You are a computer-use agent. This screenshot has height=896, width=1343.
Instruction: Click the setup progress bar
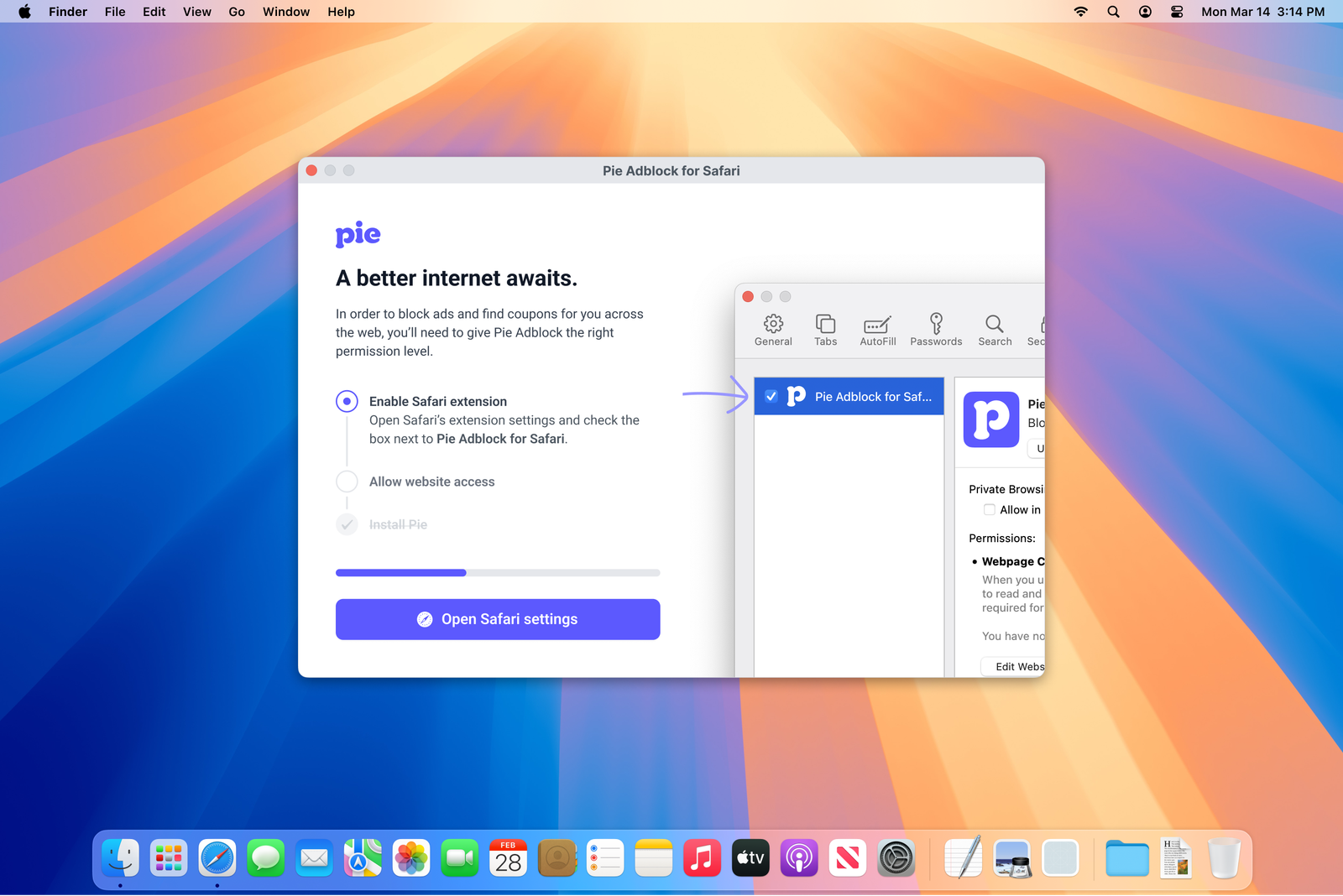(497, 572)
